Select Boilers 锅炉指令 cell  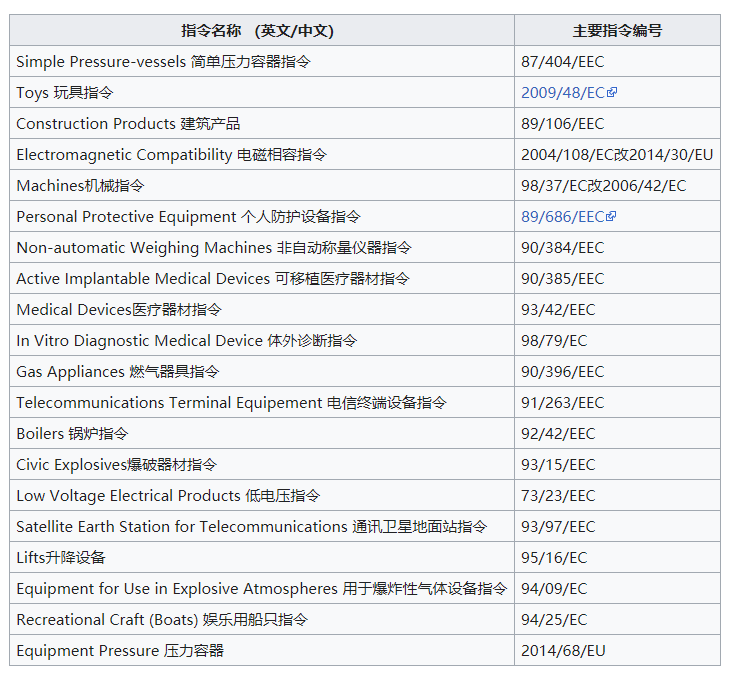click(x=262, y=433)
